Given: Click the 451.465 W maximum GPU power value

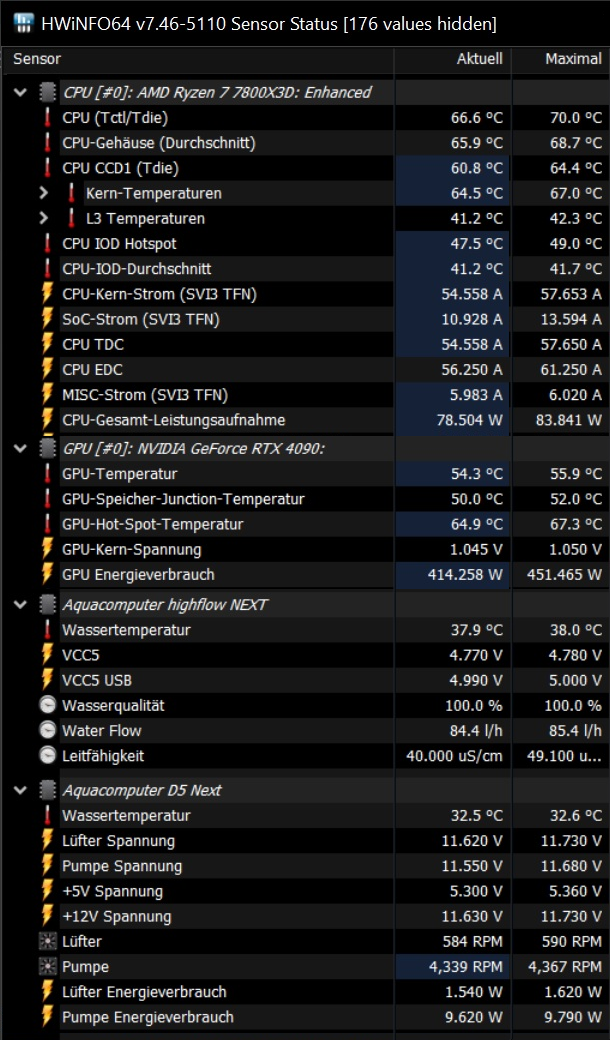Looking at the screenshot, I should click(564, 574).
